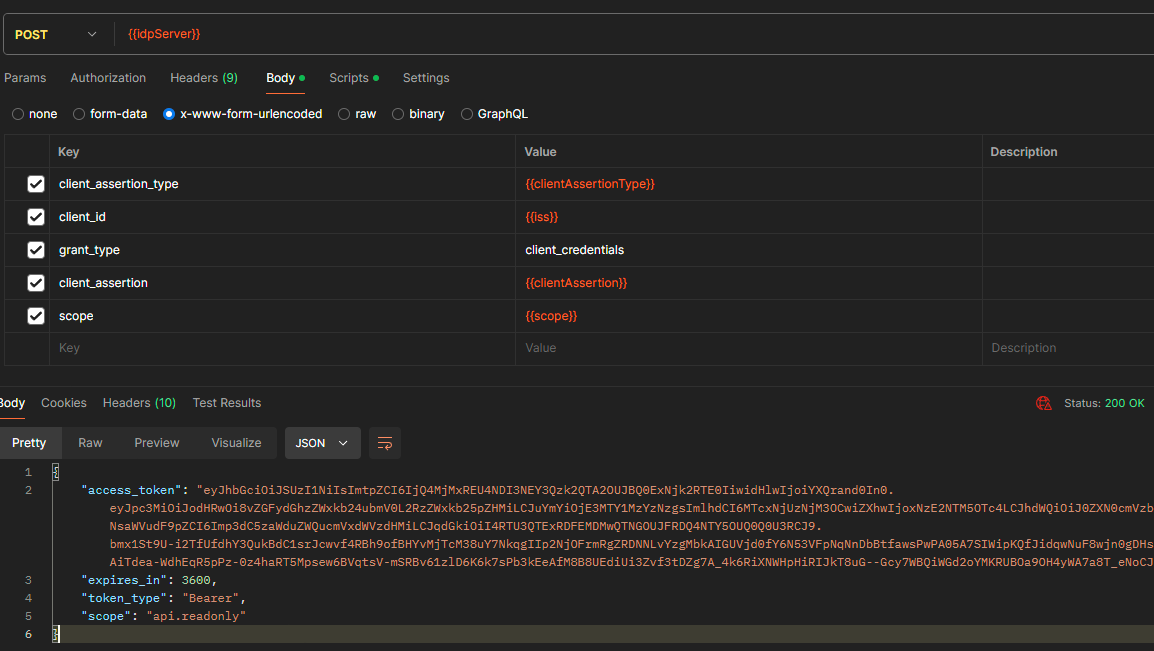The image size is (1154, 651).
Task: Click the client_id key cell
Action: (x=283, y=217)
